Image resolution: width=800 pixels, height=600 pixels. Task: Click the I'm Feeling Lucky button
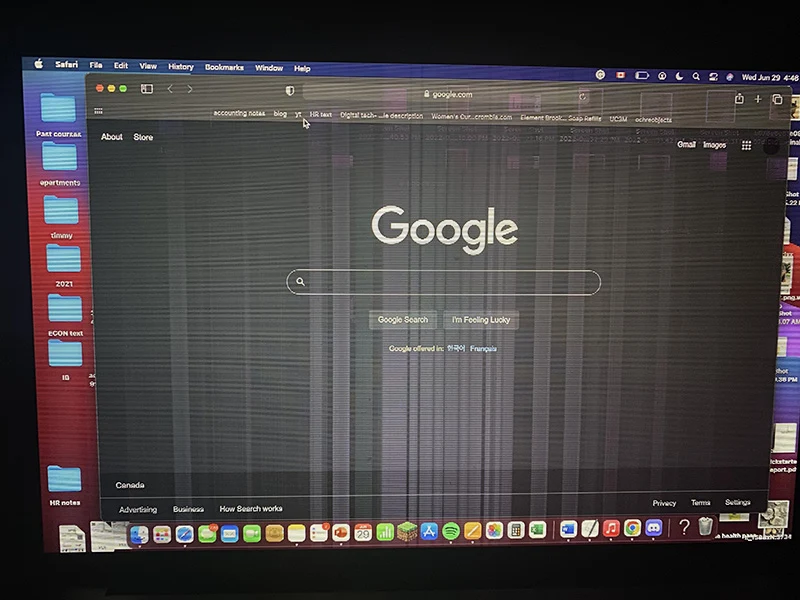[481, 320]
